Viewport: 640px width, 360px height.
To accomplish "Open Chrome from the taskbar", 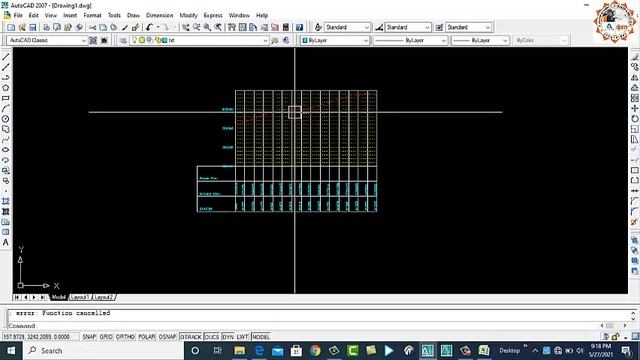I will 315,351.
